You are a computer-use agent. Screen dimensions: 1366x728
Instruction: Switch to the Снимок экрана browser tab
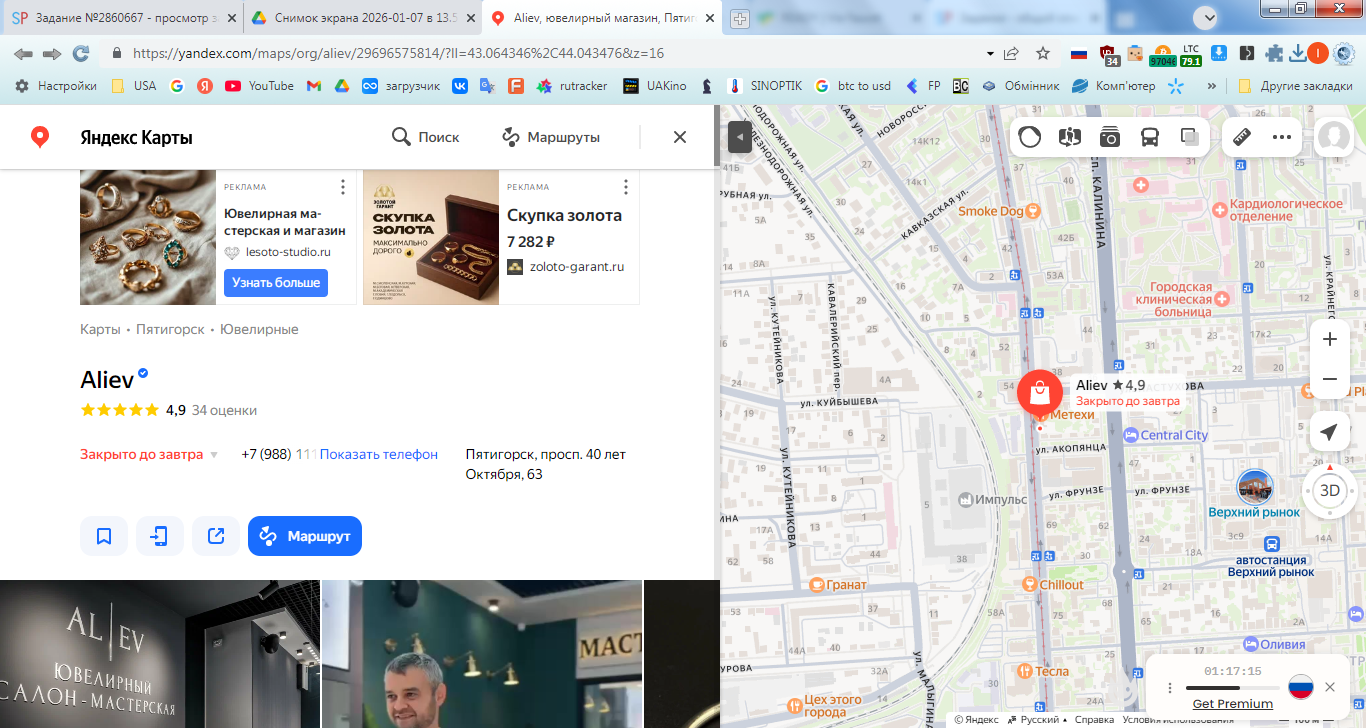(364, 18)
